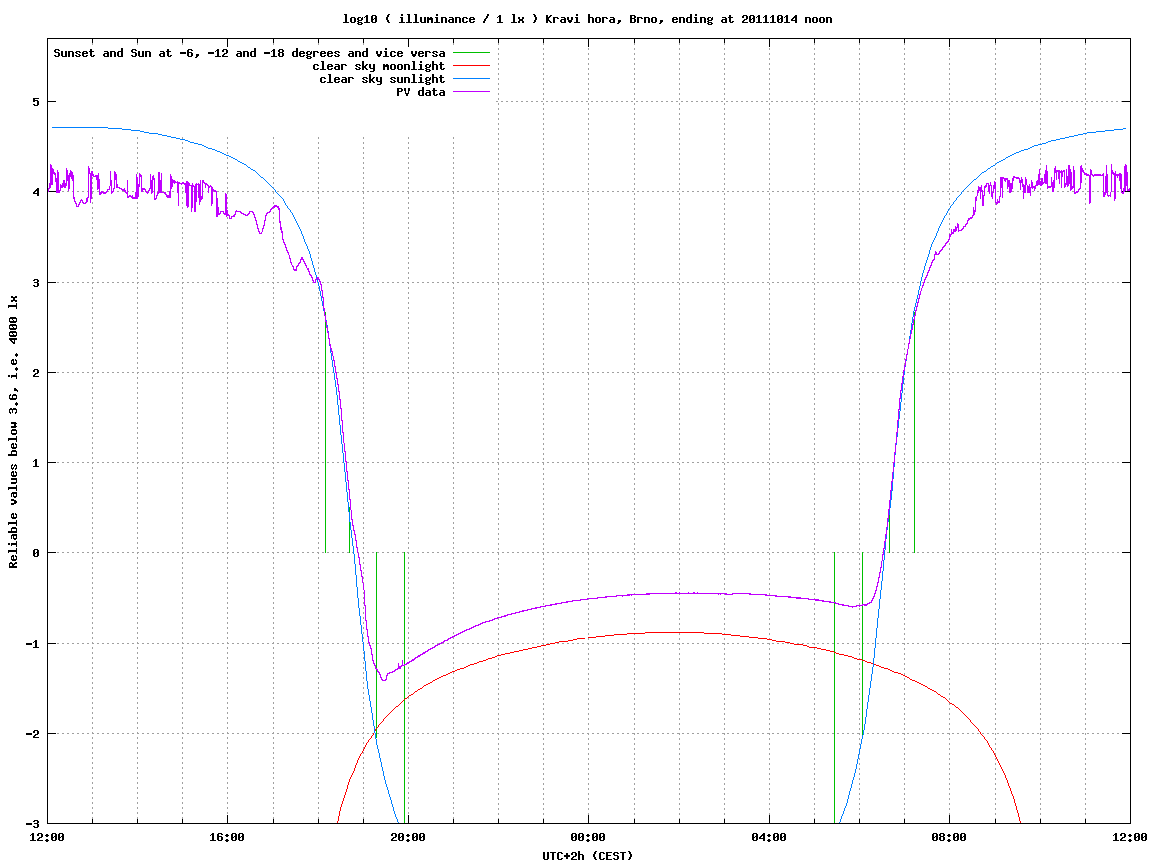Click the green legend line sample
This screenshot has height=863, width=1151.
[471, 53]
